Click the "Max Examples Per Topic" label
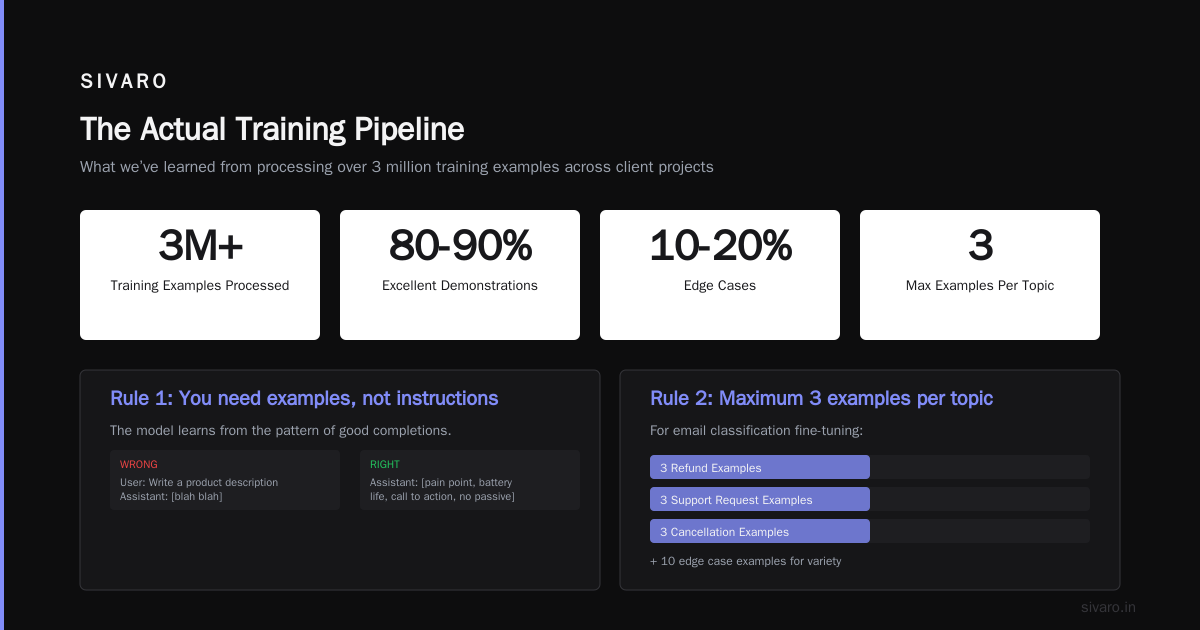Viewport: 1200px width, 630px height. pos(980,286)
